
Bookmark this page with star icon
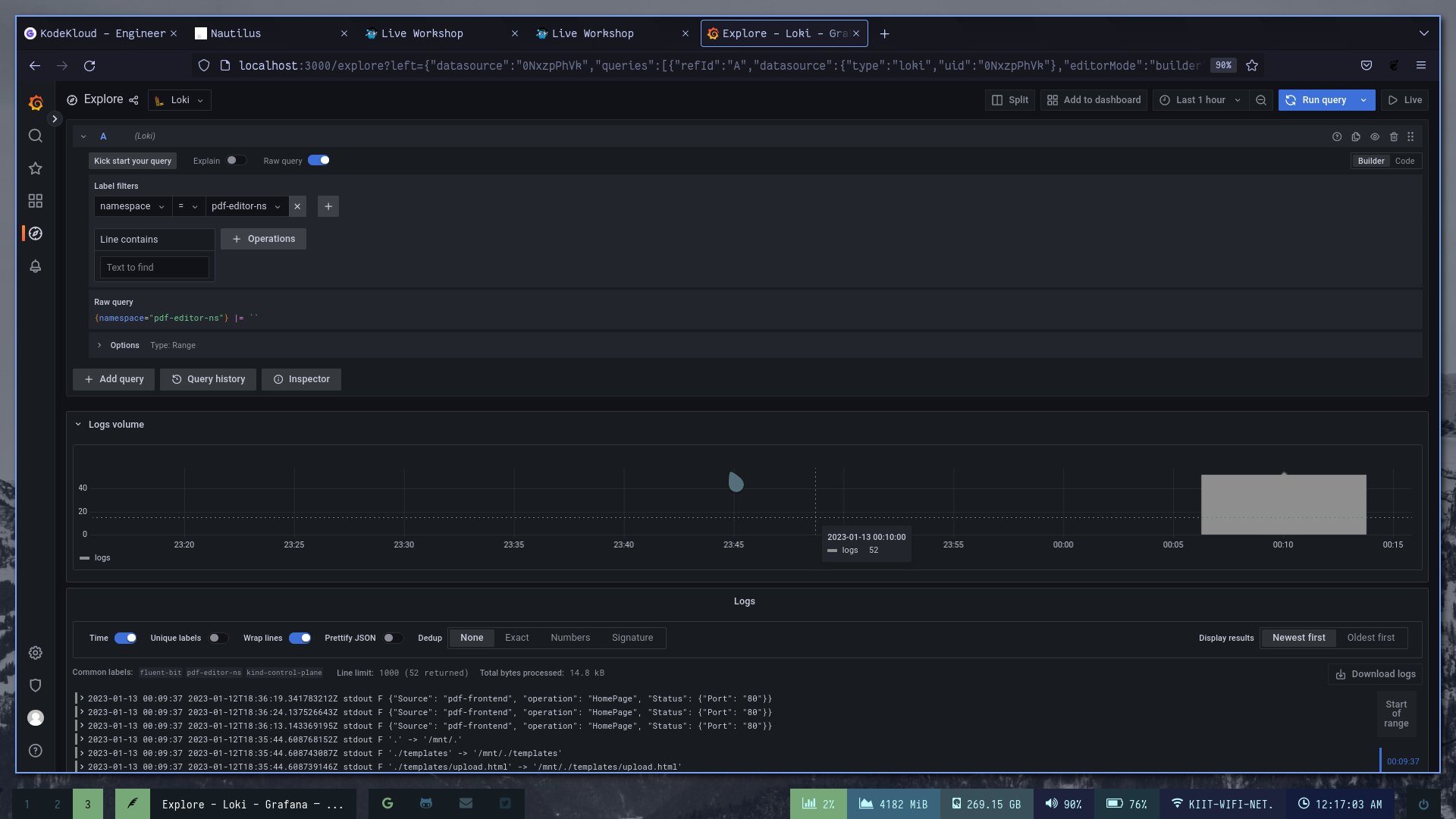coord(1252,66)
